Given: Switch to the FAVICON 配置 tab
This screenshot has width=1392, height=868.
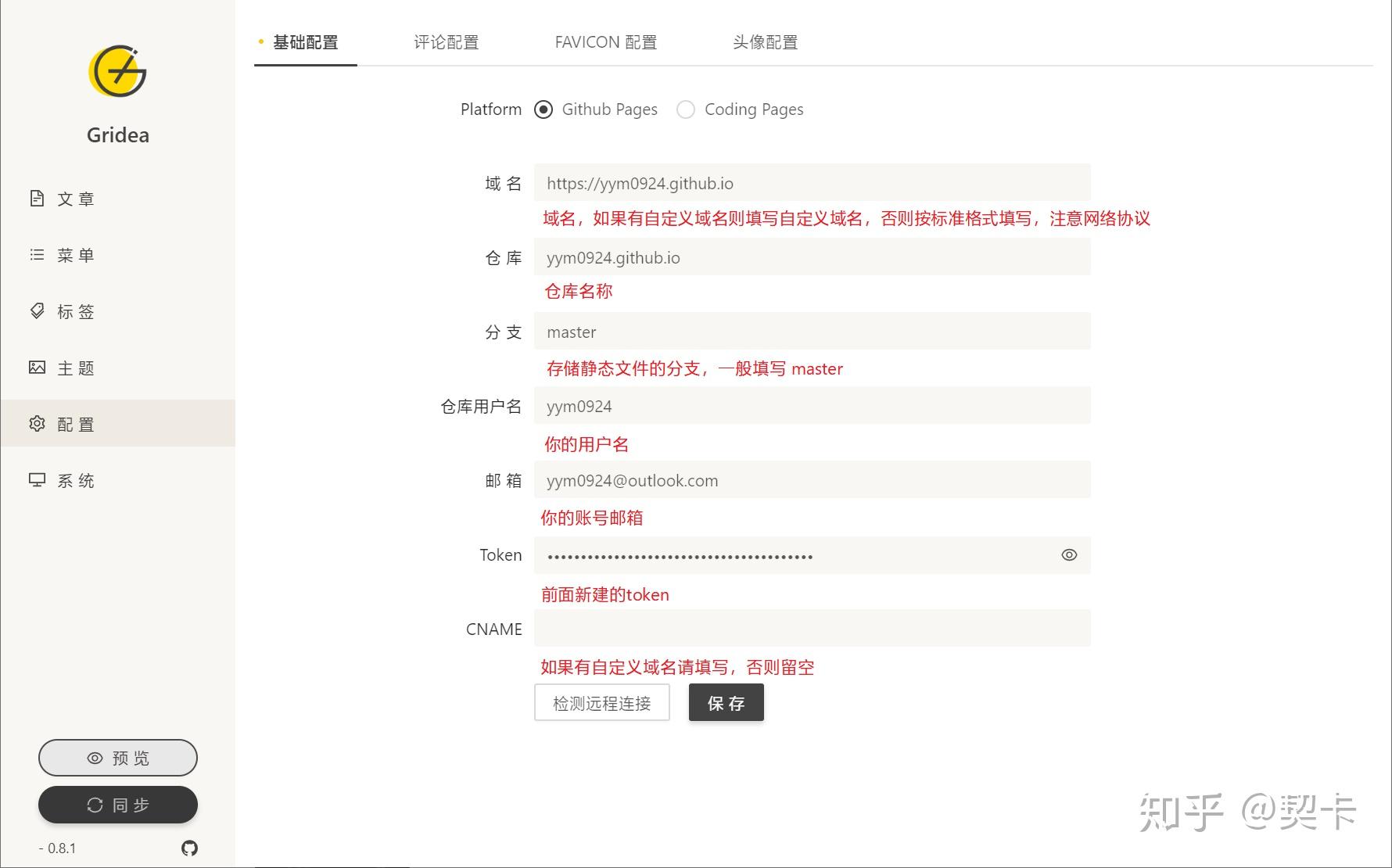Looking at the screenshot, I should [605, 42].
